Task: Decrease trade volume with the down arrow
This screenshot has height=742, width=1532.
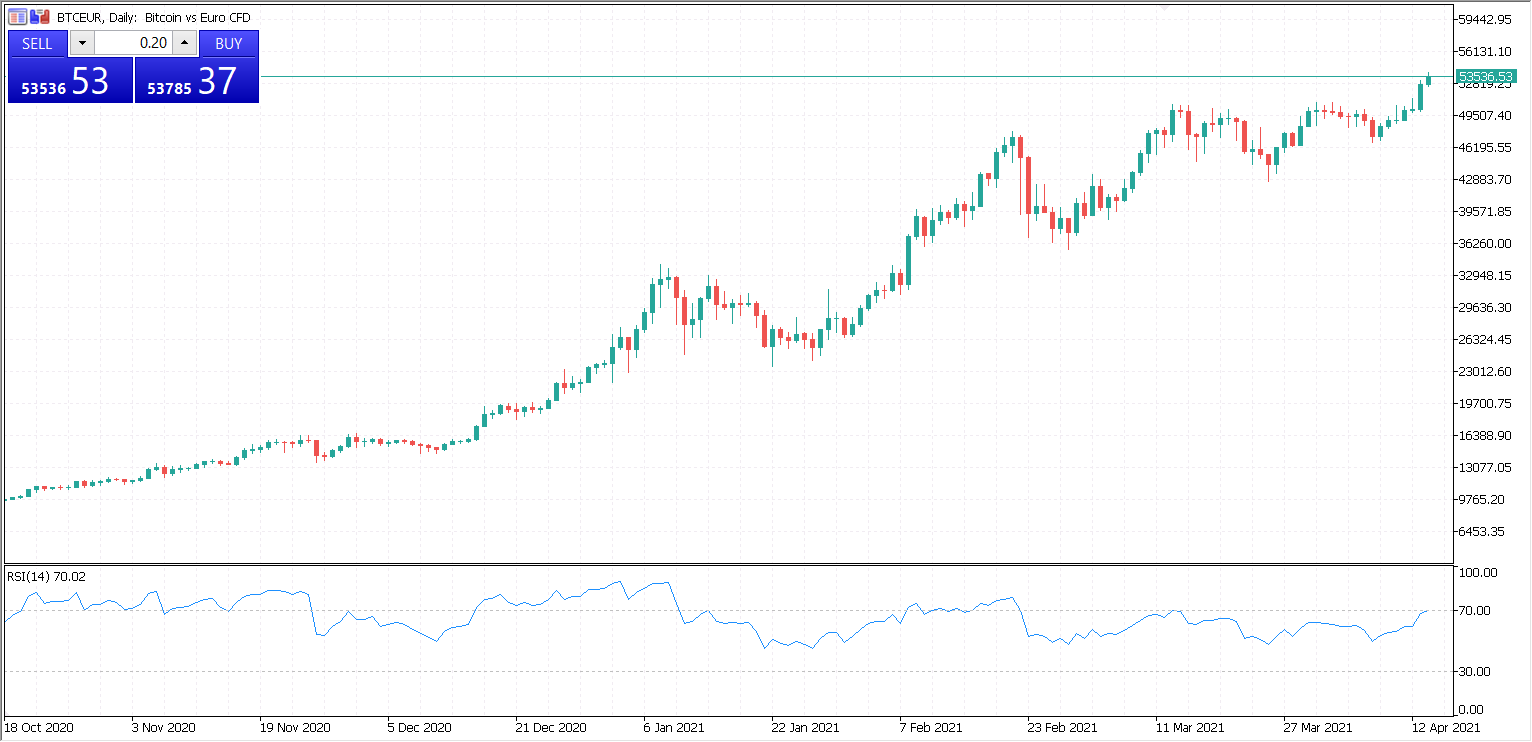Action: coord(82,44)
